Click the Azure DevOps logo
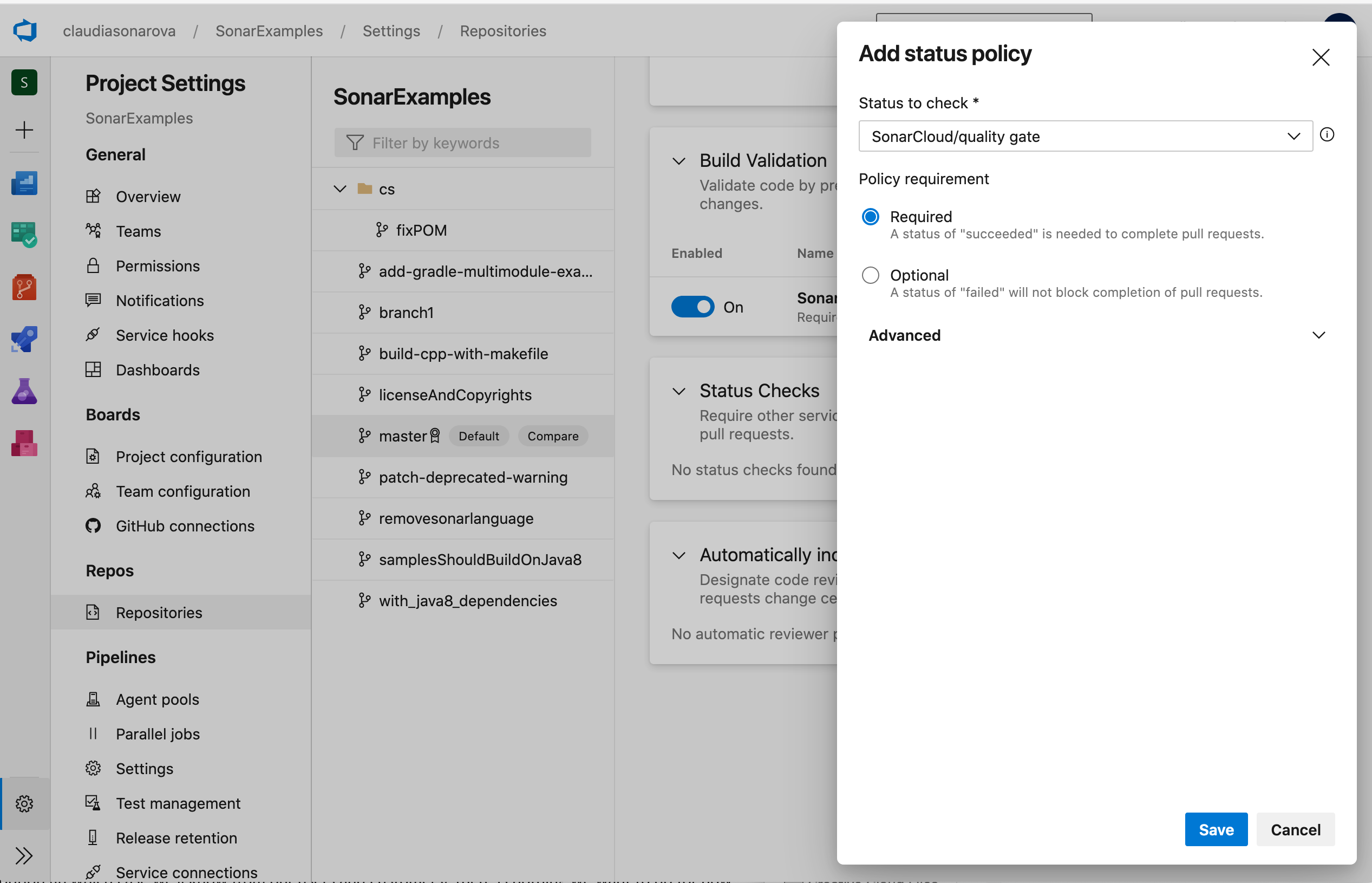 25,30
